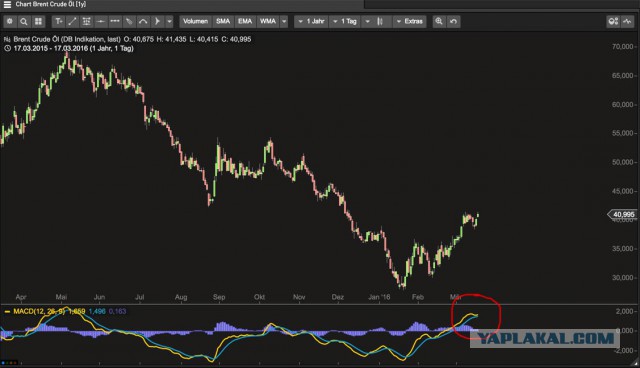Select the pencil freehand drawing tool
640x368 pixels.
coord(129,21)
